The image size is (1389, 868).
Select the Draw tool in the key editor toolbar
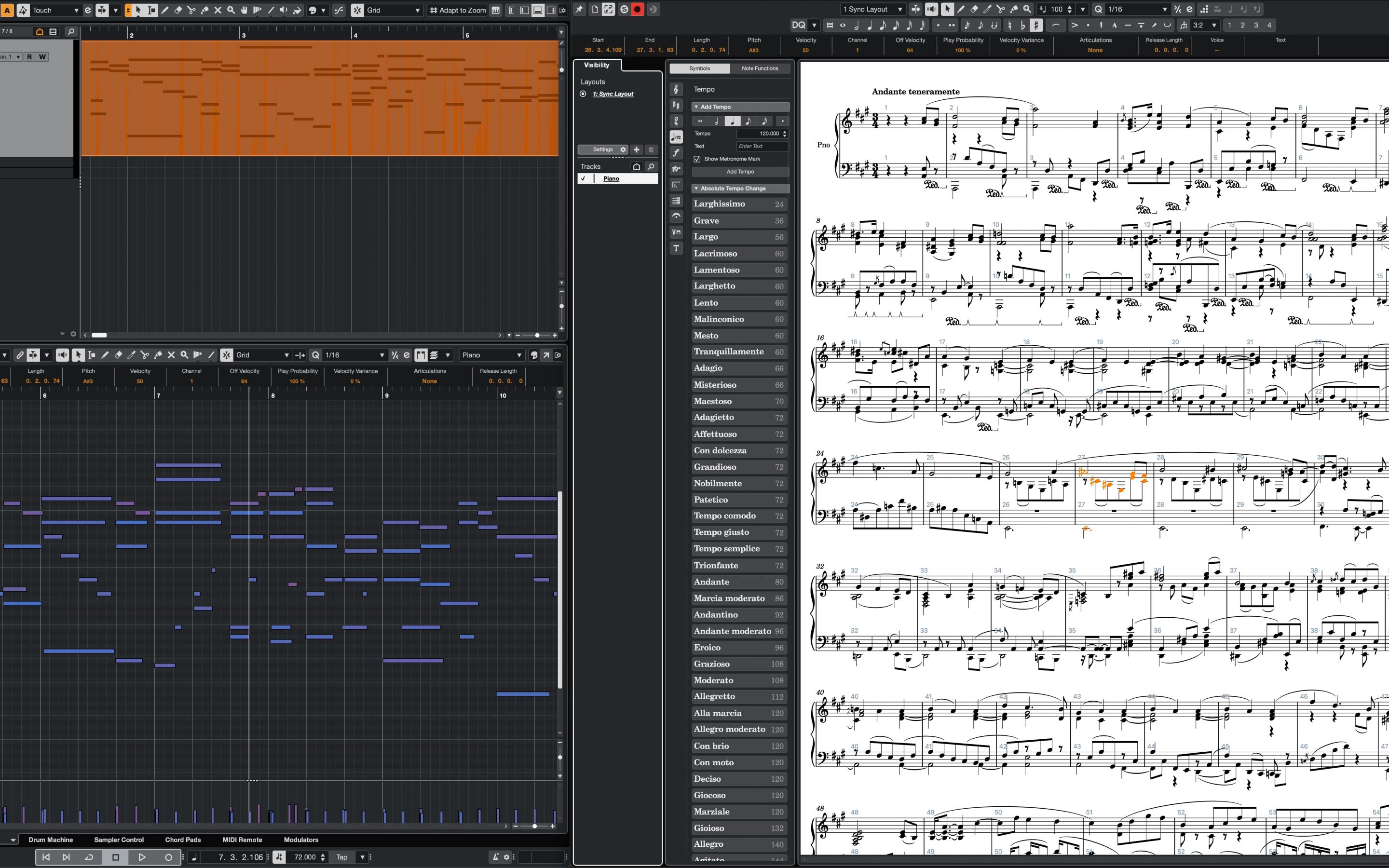(105, 355)
